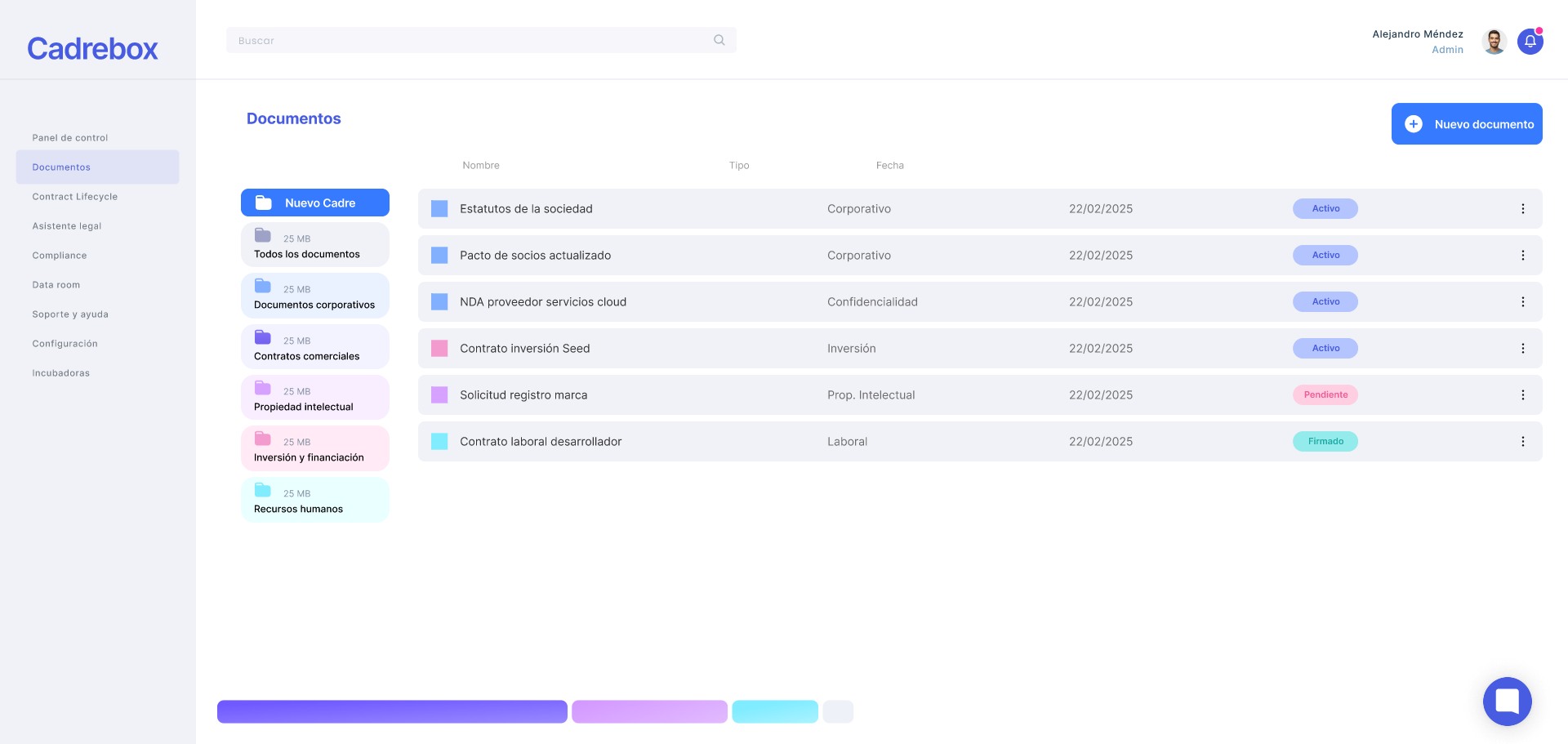Click Activo status of Contrato inversión Seed
Image resolution: width=1568 pixels, height=744 pixels.
pyautogui.click(x=1325, y=349)
